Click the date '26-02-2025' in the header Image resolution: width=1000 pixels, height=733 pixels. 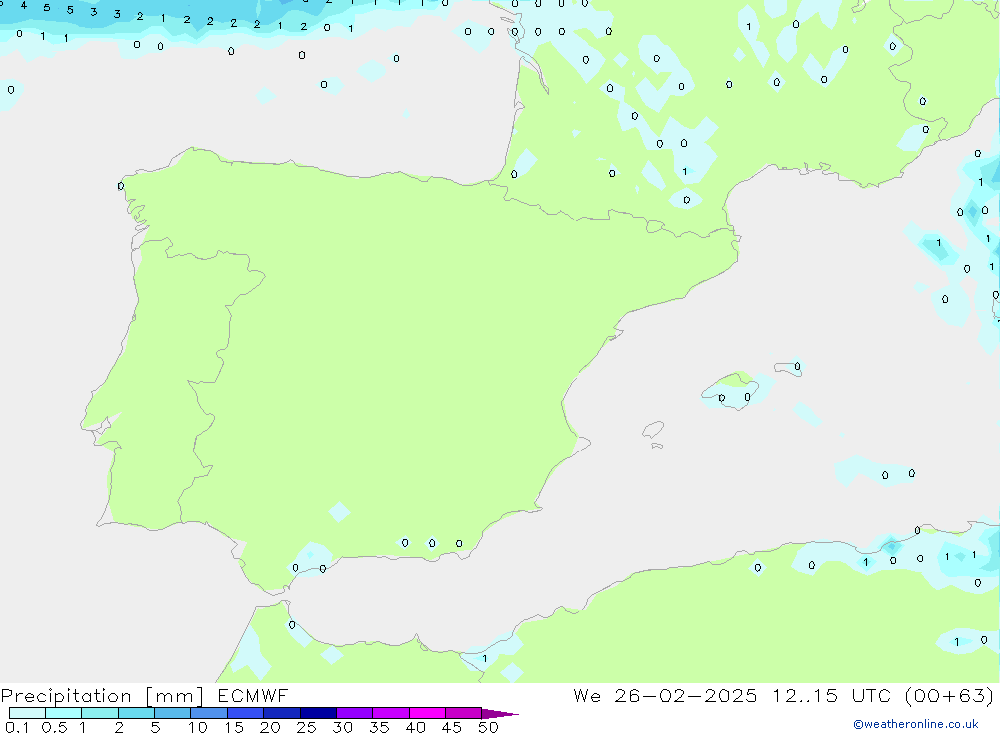tap(686, 695)
